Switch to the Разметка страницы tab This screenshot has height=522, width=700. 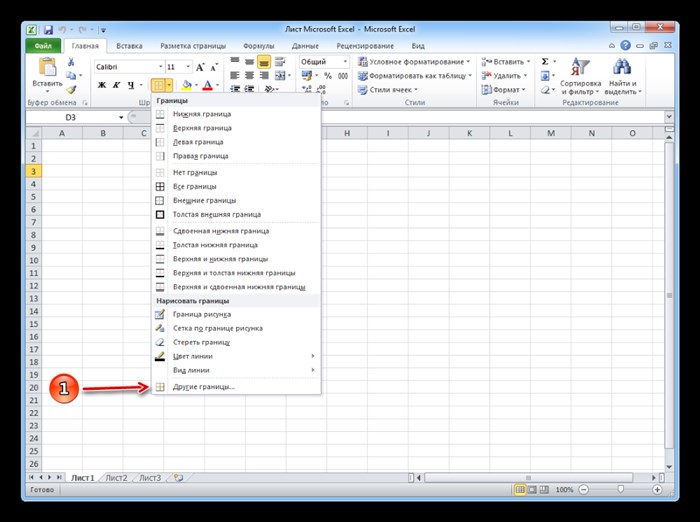[x=193, y=46]
